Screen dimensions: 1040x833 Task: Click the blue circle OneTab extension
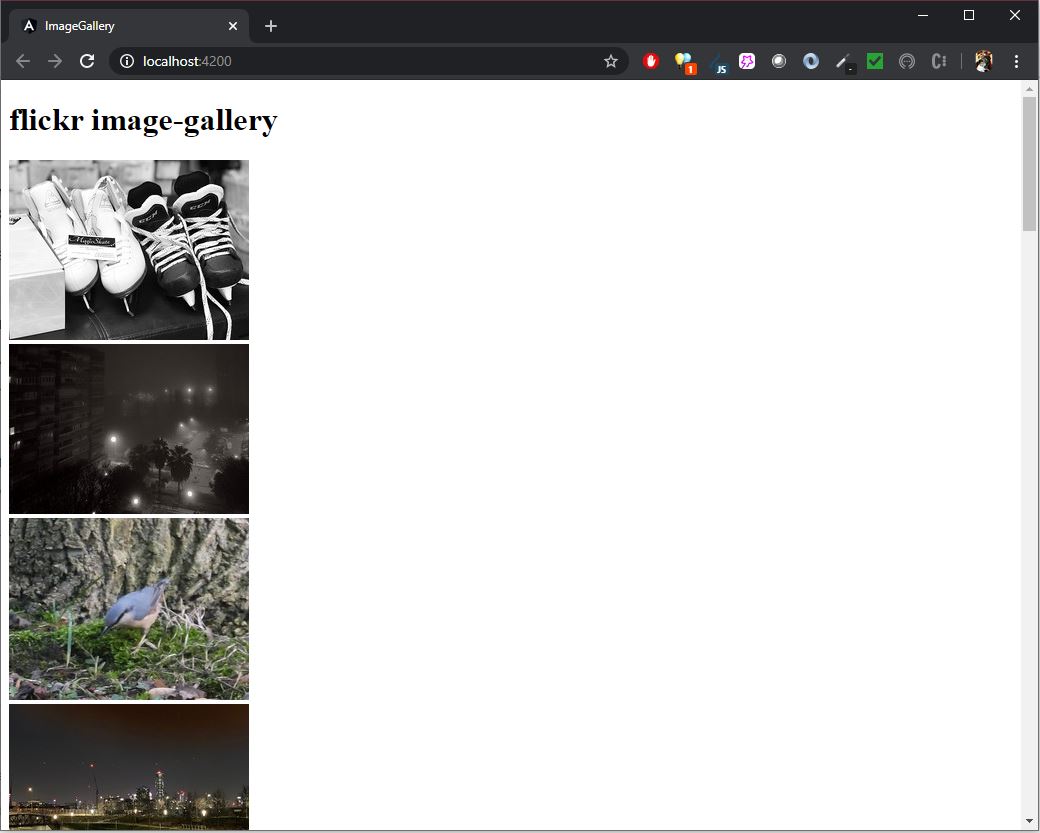[x=810, y=61]
